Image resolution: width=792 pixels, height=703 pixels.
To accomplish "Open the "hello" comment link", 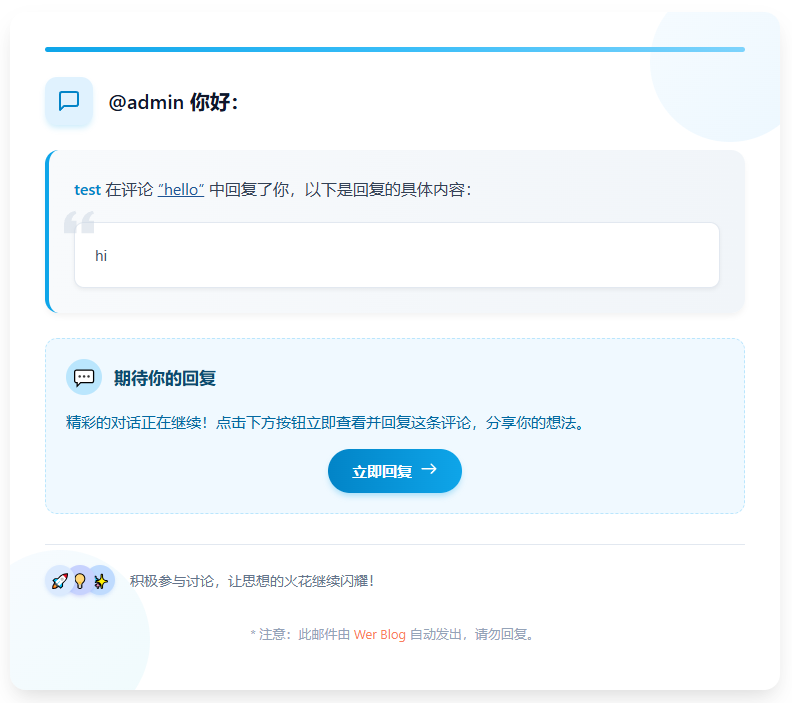I will coord(181,190).
